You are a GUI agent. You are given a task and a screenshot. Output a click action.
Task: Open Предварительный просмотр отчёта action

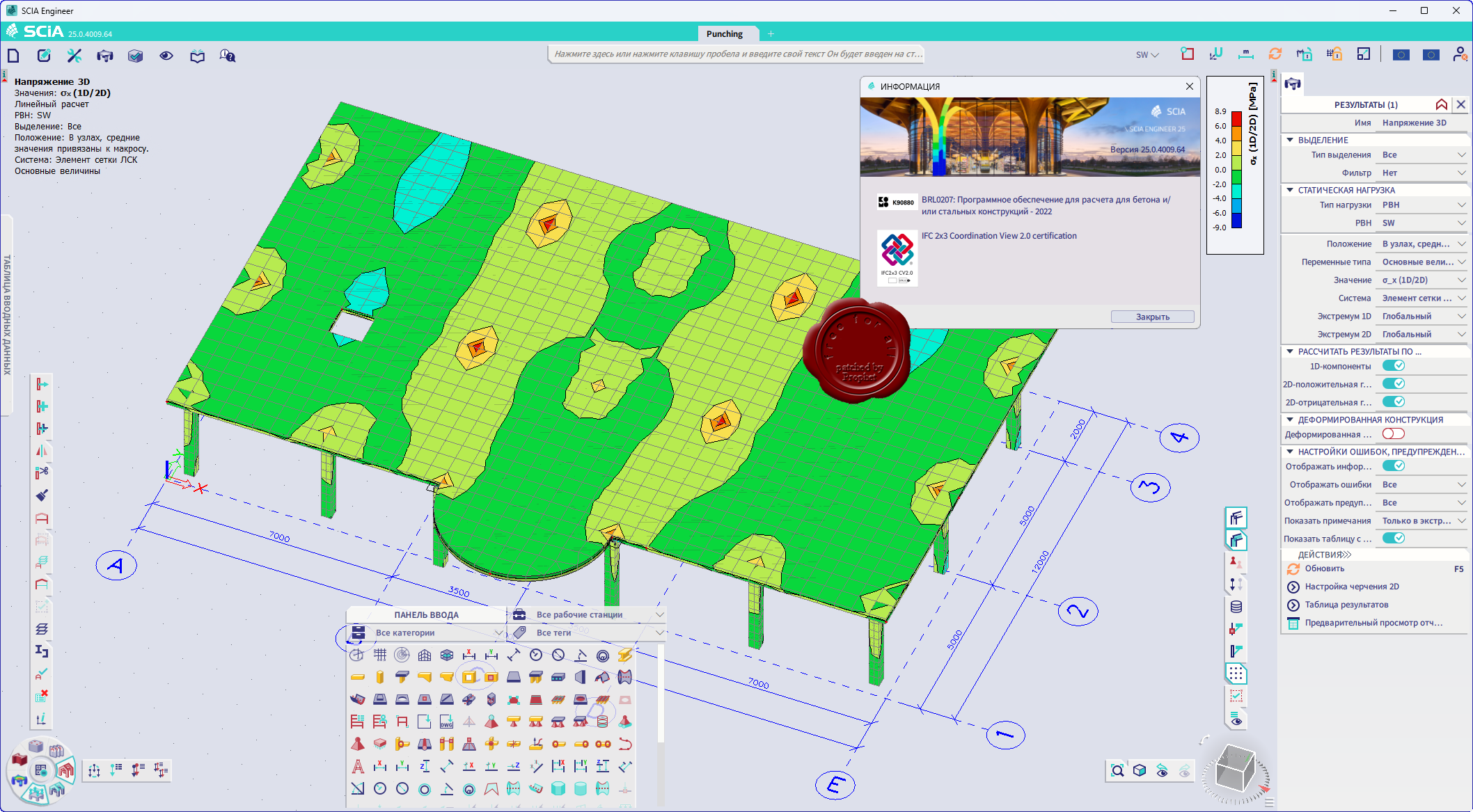(x=1373, y=623)
